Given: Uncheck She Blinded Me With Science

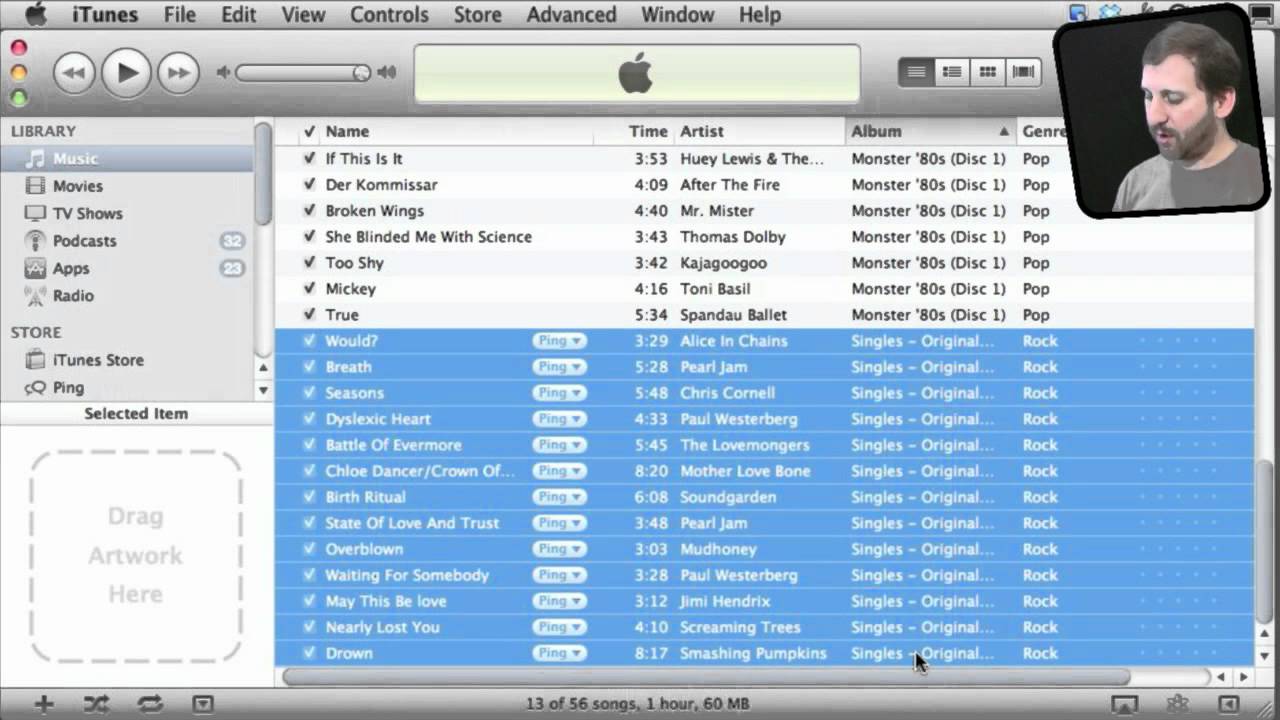Looking at the screenshot, I should (309, 237).
